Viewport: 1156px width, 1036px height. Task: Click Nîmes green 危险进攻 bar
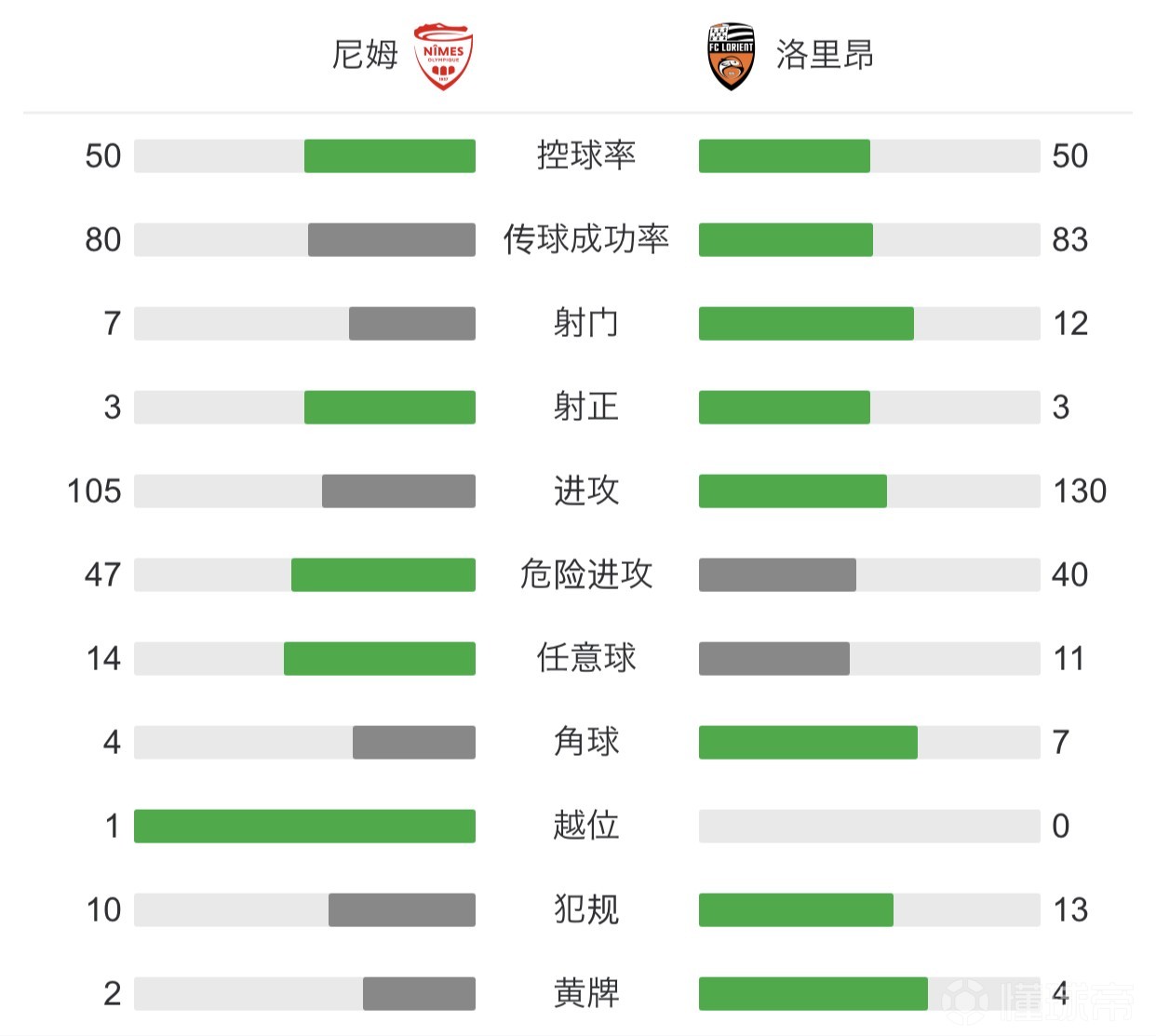[383, 574]
